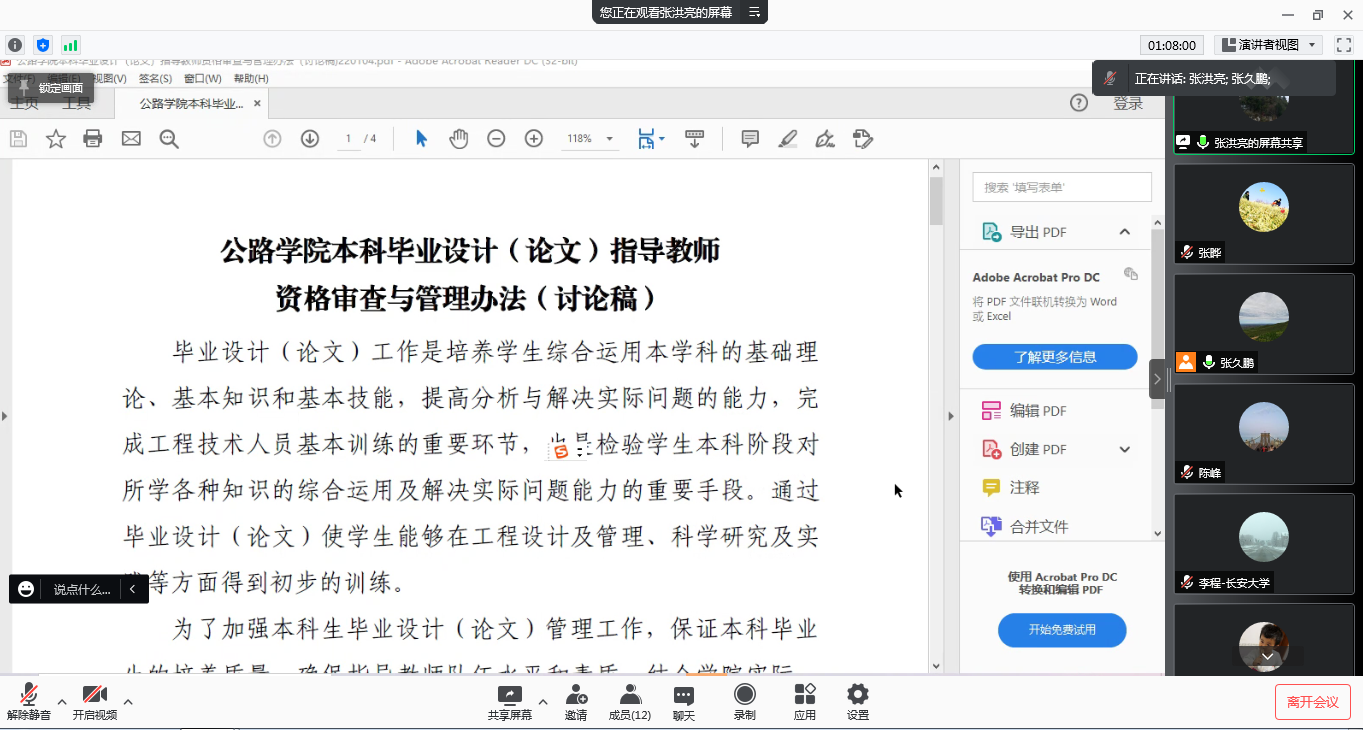This screenshot has width=1363, height=730.
Task: Switch to the 公路学院本科毕业 document tab
Action: click(x=190, y=104)
